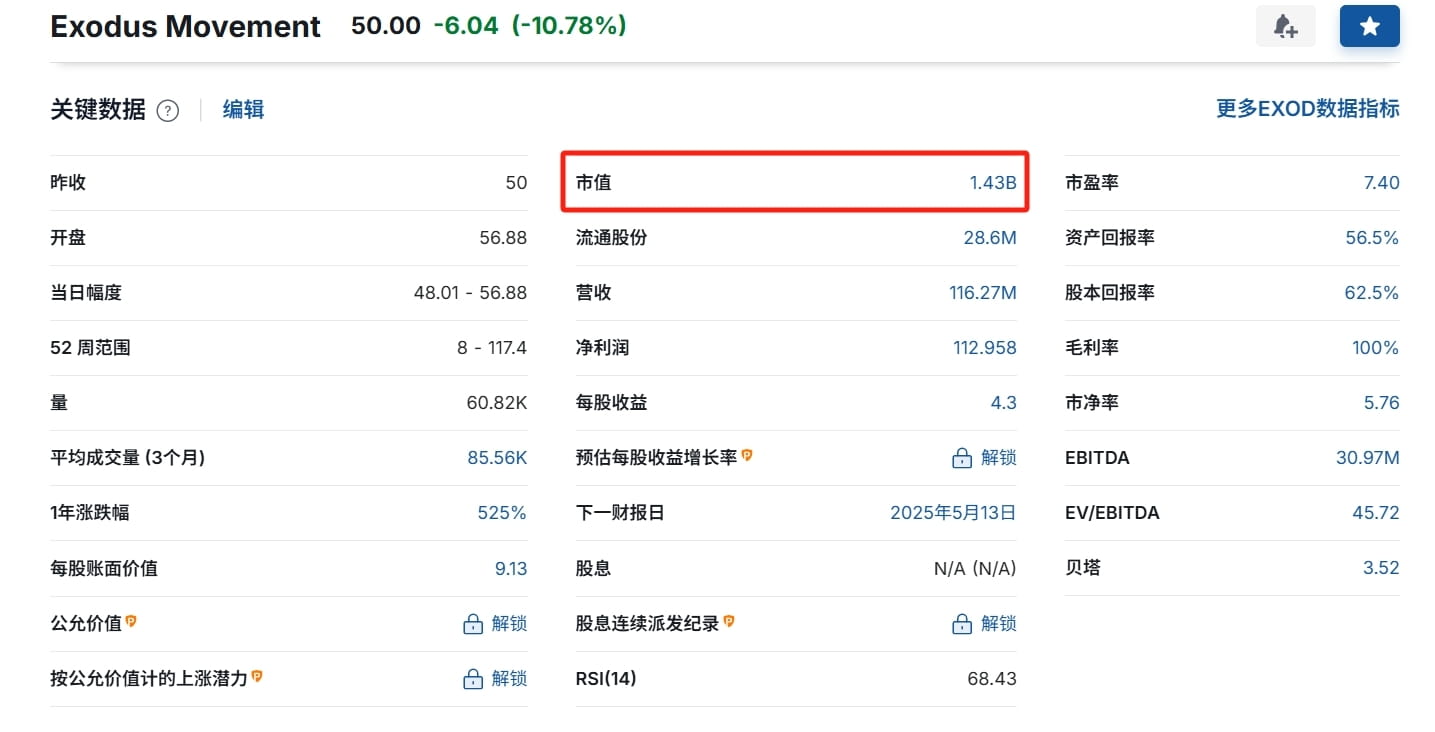Click the 1.43B market cap value
Viewport: 1435px width, 732px height.
click(x=992, y=183)
